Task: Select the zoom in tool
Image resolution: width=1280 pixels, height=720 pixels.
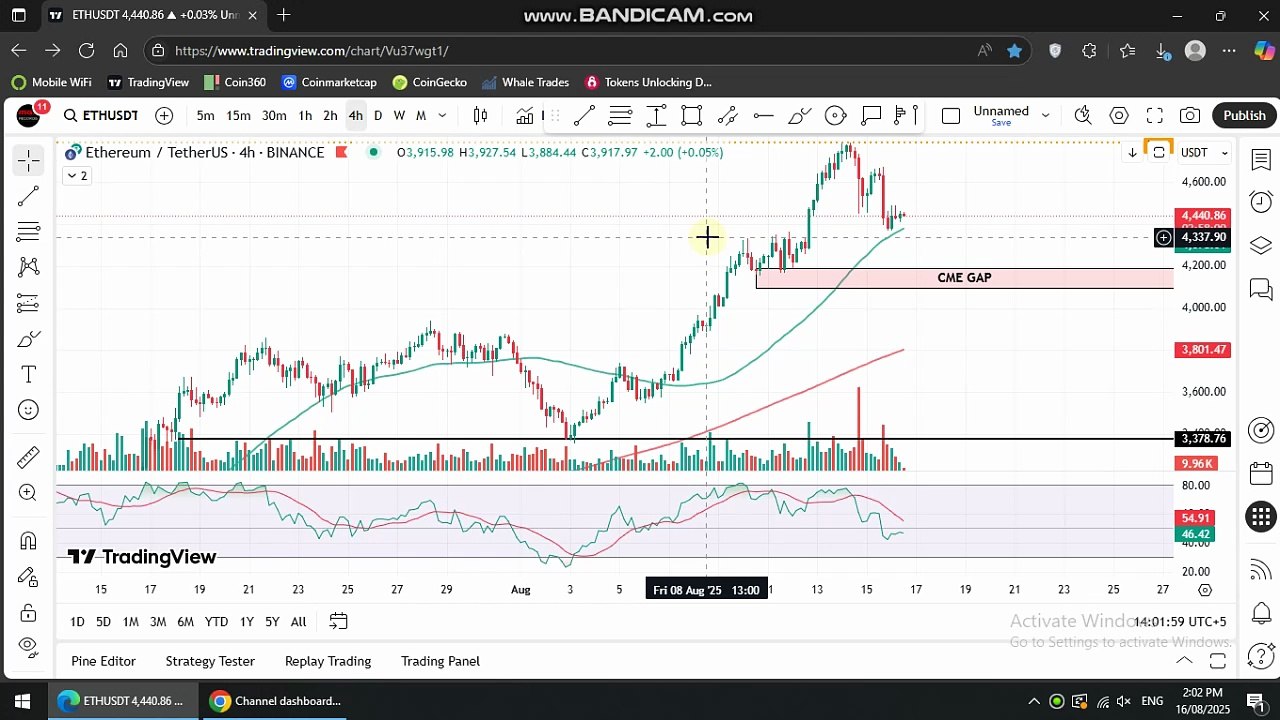Action: tap(28, 493)
